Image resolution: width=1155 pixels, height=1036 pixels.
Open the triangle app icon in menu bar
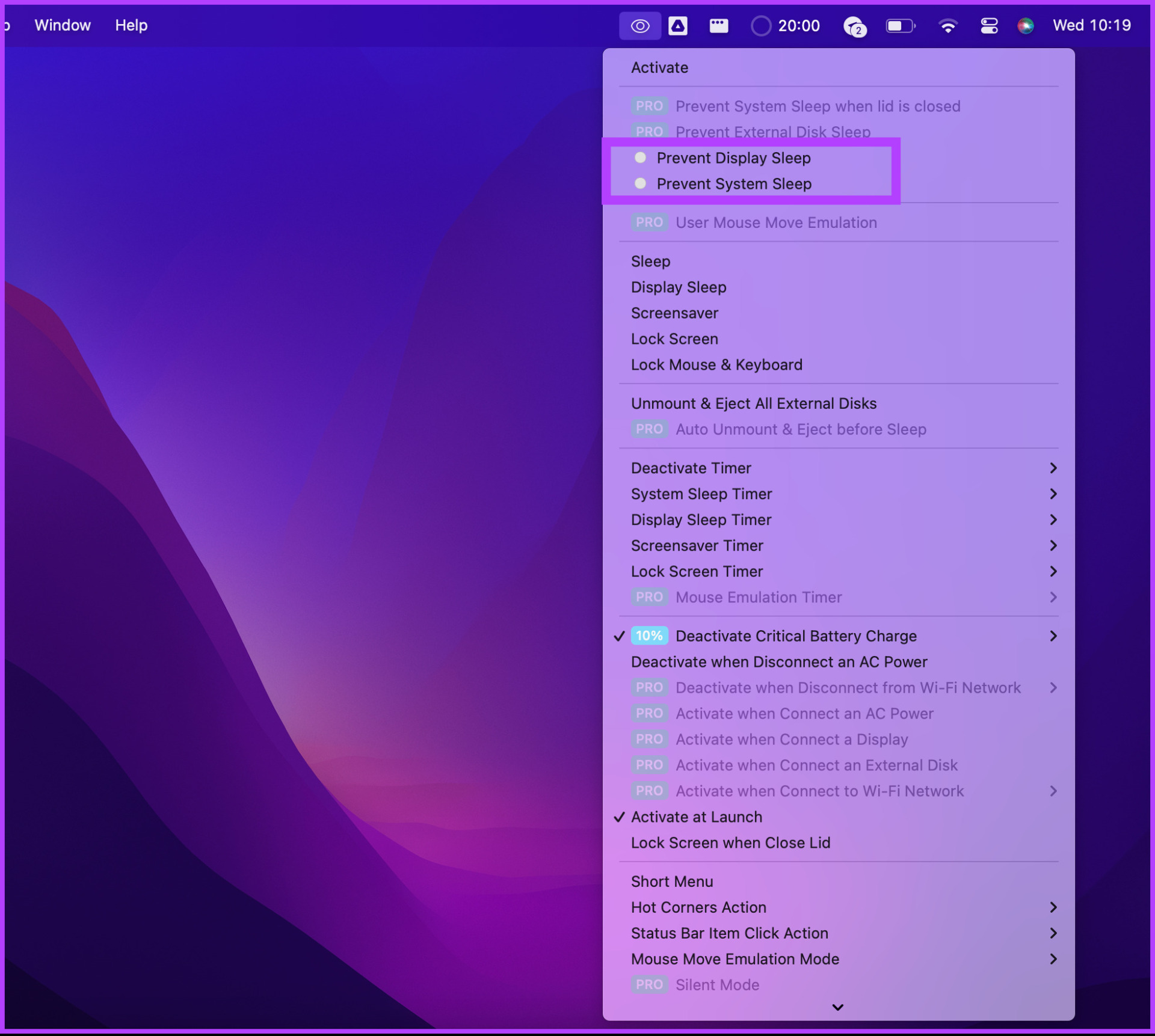(678, 25)
